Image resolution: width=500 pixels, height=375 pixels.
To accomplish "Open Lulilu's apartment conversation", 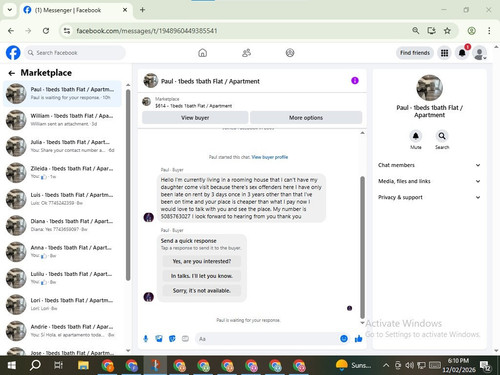I will click(x=62, y=278).
